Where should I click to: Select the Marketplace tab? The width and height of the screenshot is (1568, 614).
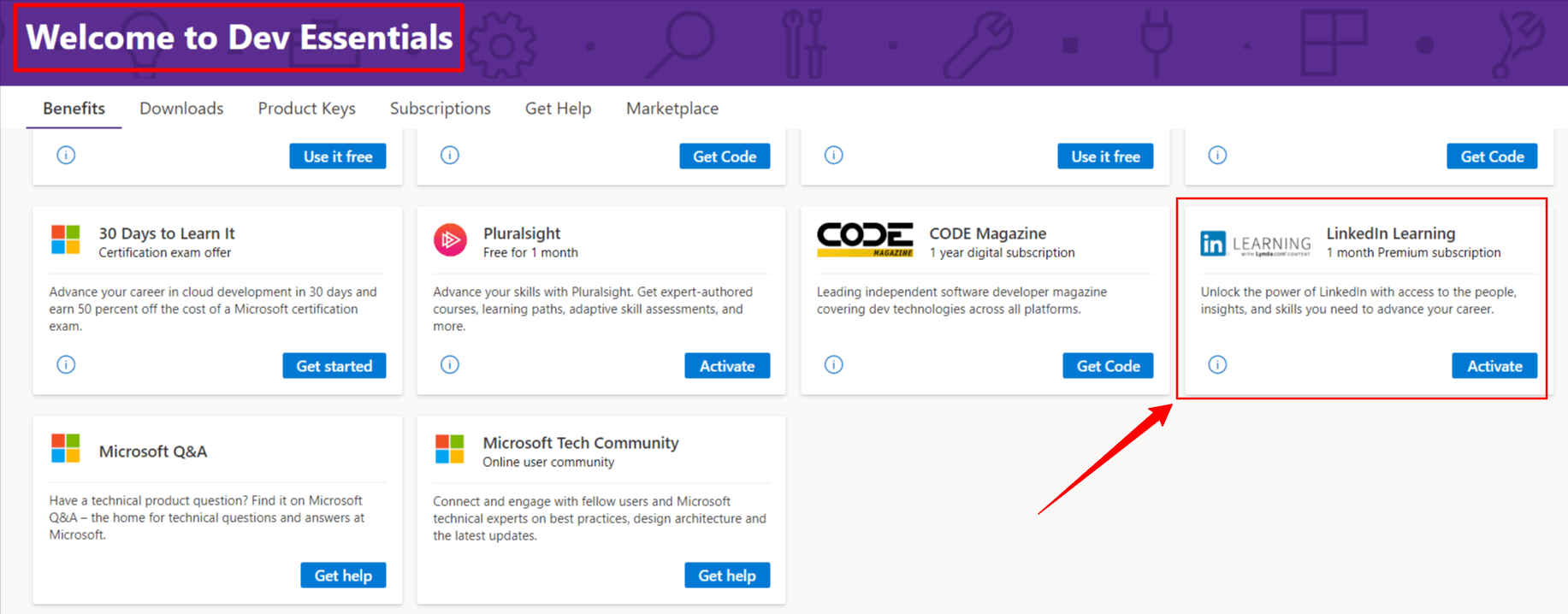pyautogui.click(x=672, y=109)
